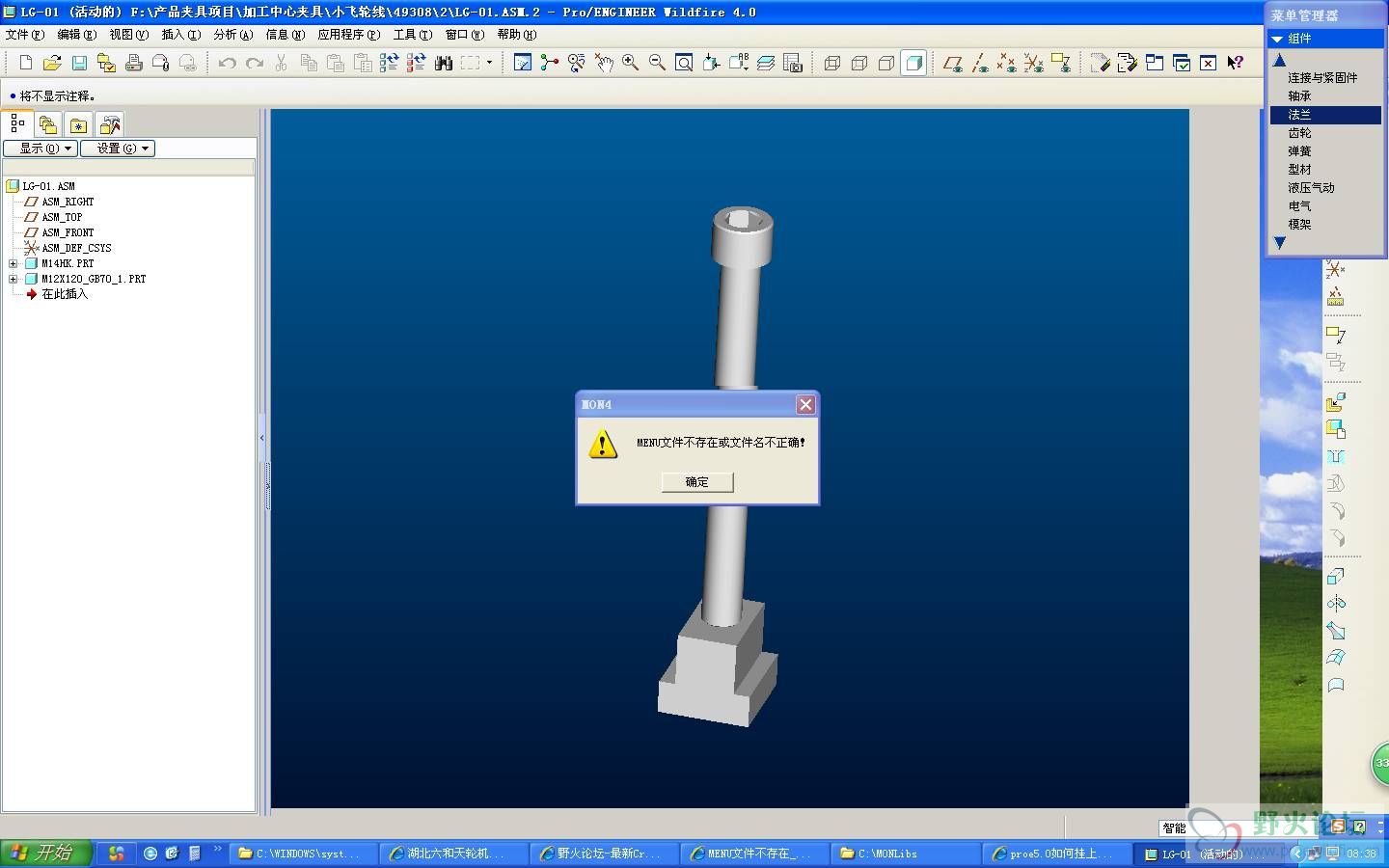The image size is (1389, 868).
Task: Undo the last action
Action: click(x=227, y=63)
